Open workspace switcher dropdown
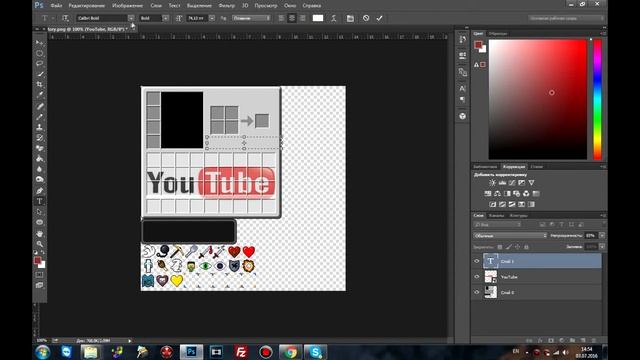This screenshot has height=360, width=640. 566,18
